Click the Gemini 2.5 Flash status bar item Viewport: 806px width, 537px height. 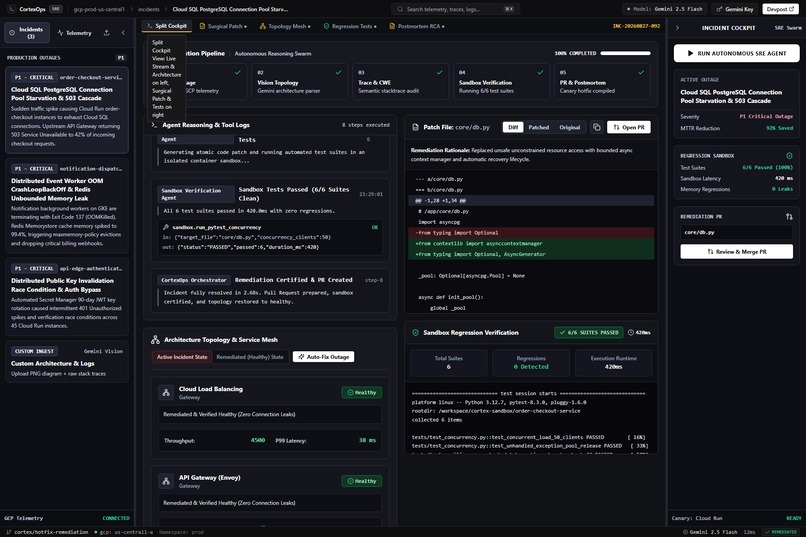click(709, 532)
